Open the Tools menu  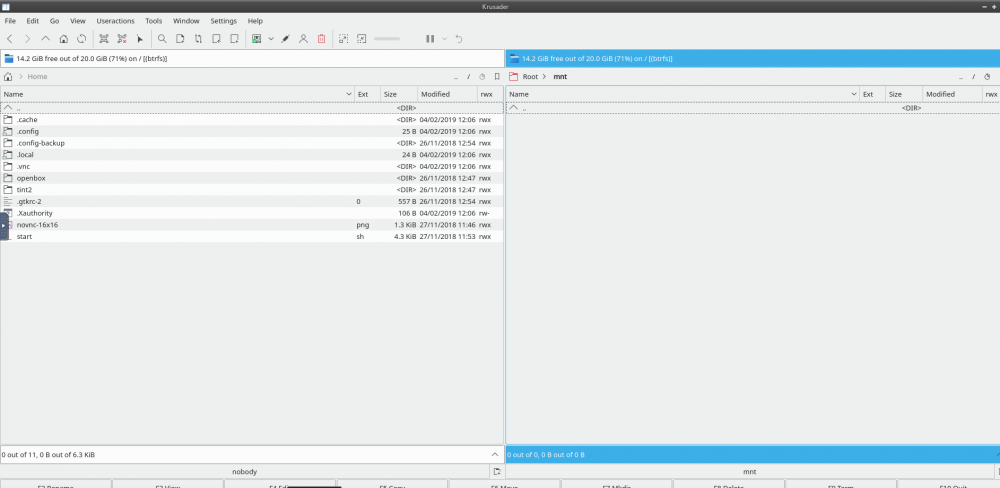tap(154, 21)
